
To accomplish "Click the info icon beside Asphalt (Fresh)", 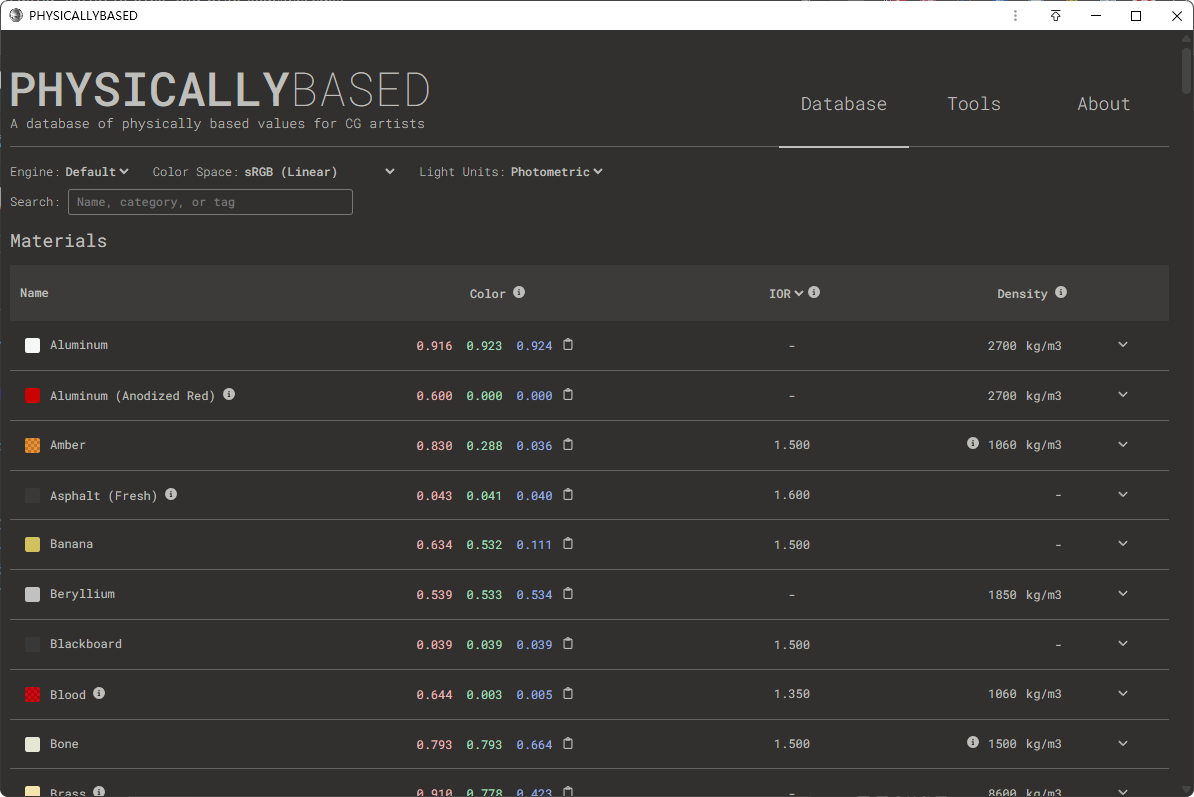I will tap(171, 494).
